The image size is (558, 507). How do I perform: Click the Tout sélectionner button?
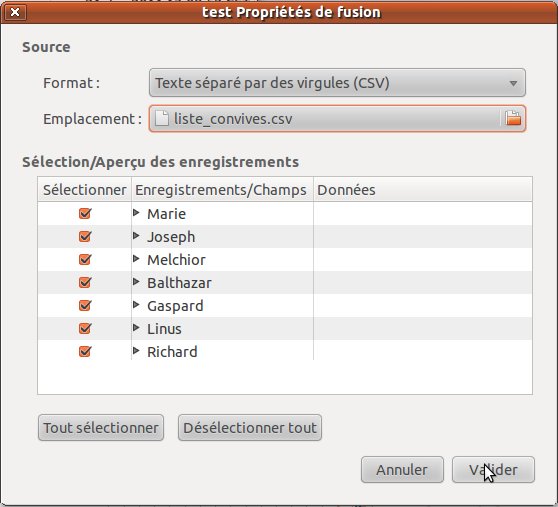pos(101,428)
